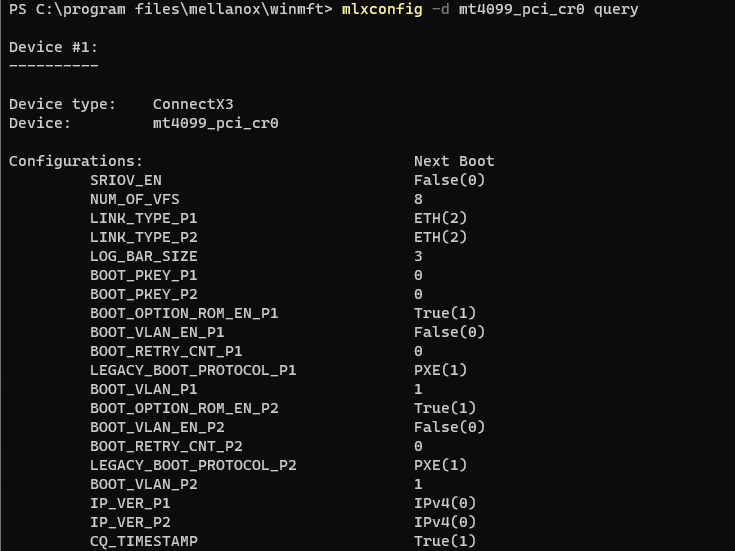Click the LINK_TYPE_P1 ETH(2) value
Image resolution: width=735 pixels, height=551 pixels.
(440, 218)
